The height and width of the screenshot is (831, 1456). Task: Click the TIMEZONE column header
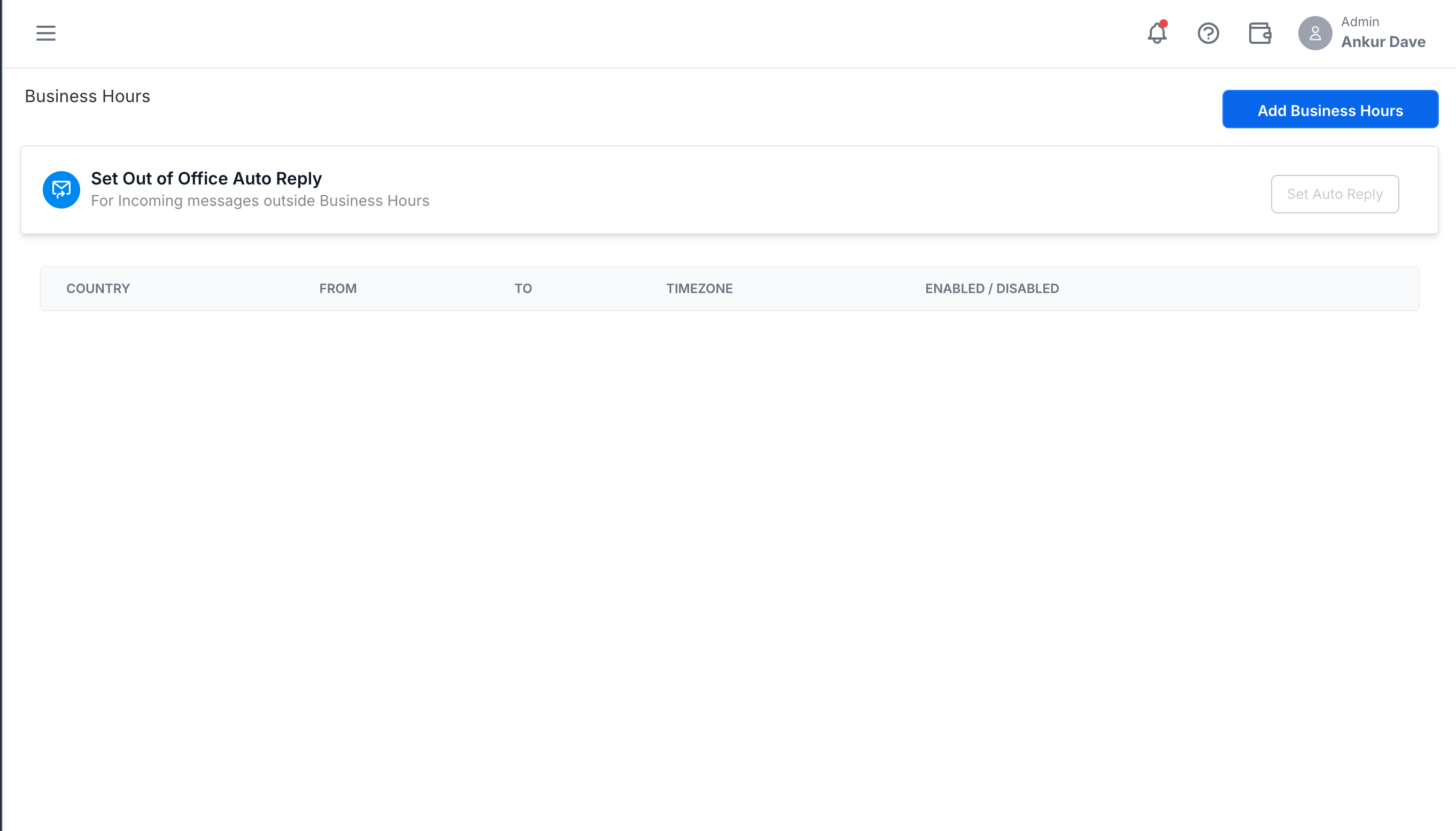[x=699, y=289]
